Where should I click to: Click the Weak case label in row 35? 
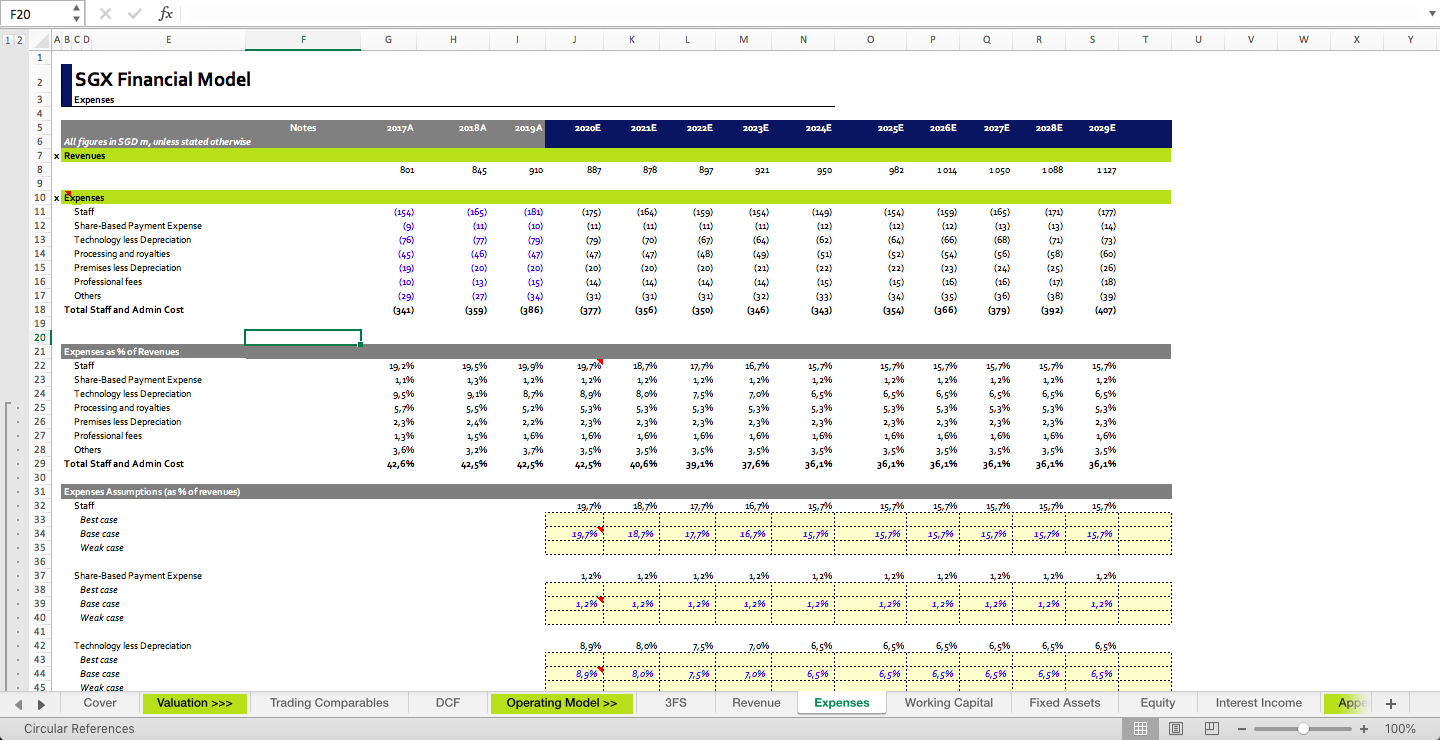[x=102, y=548]
